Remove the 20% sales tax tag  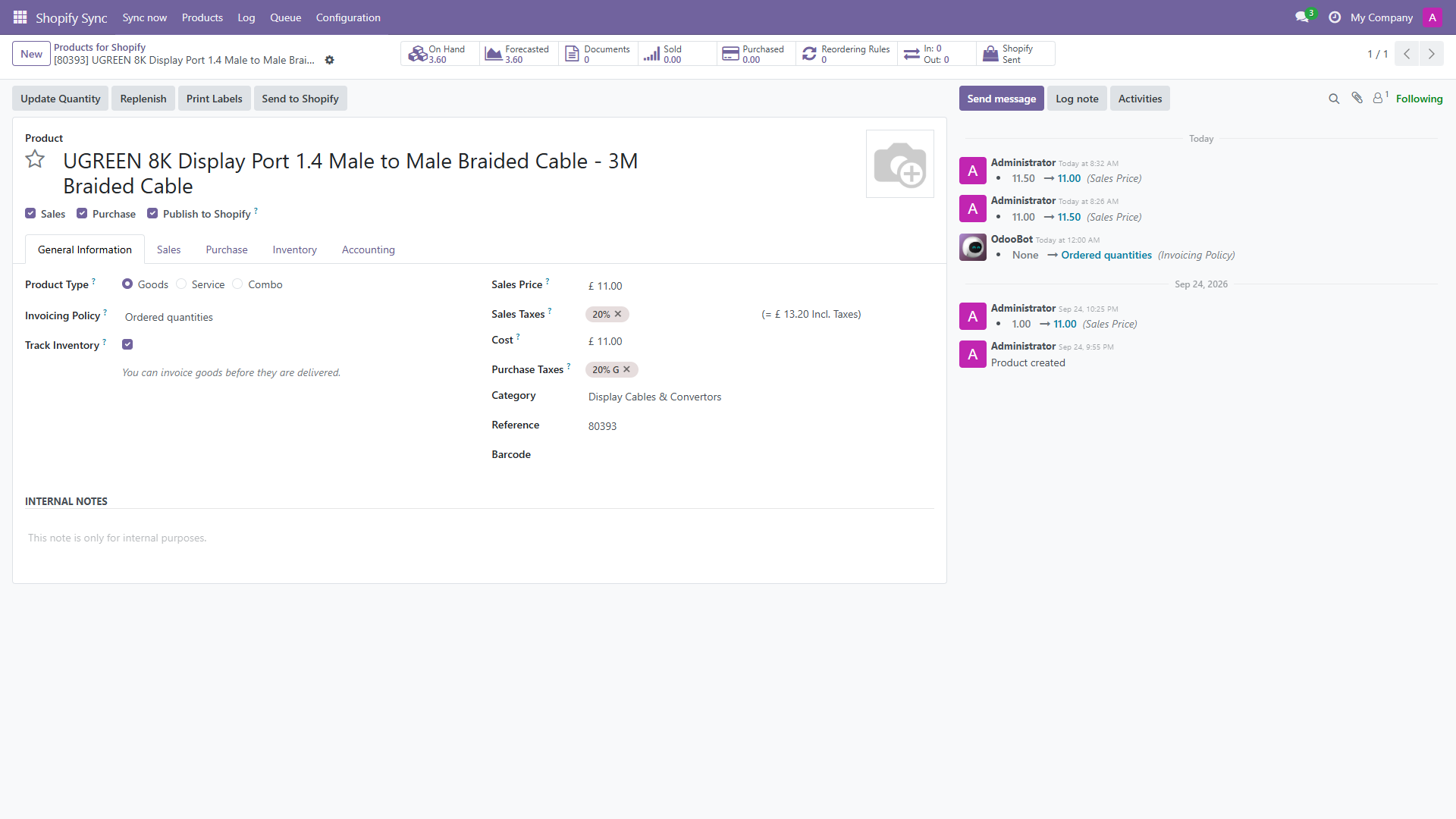[618, 314]
